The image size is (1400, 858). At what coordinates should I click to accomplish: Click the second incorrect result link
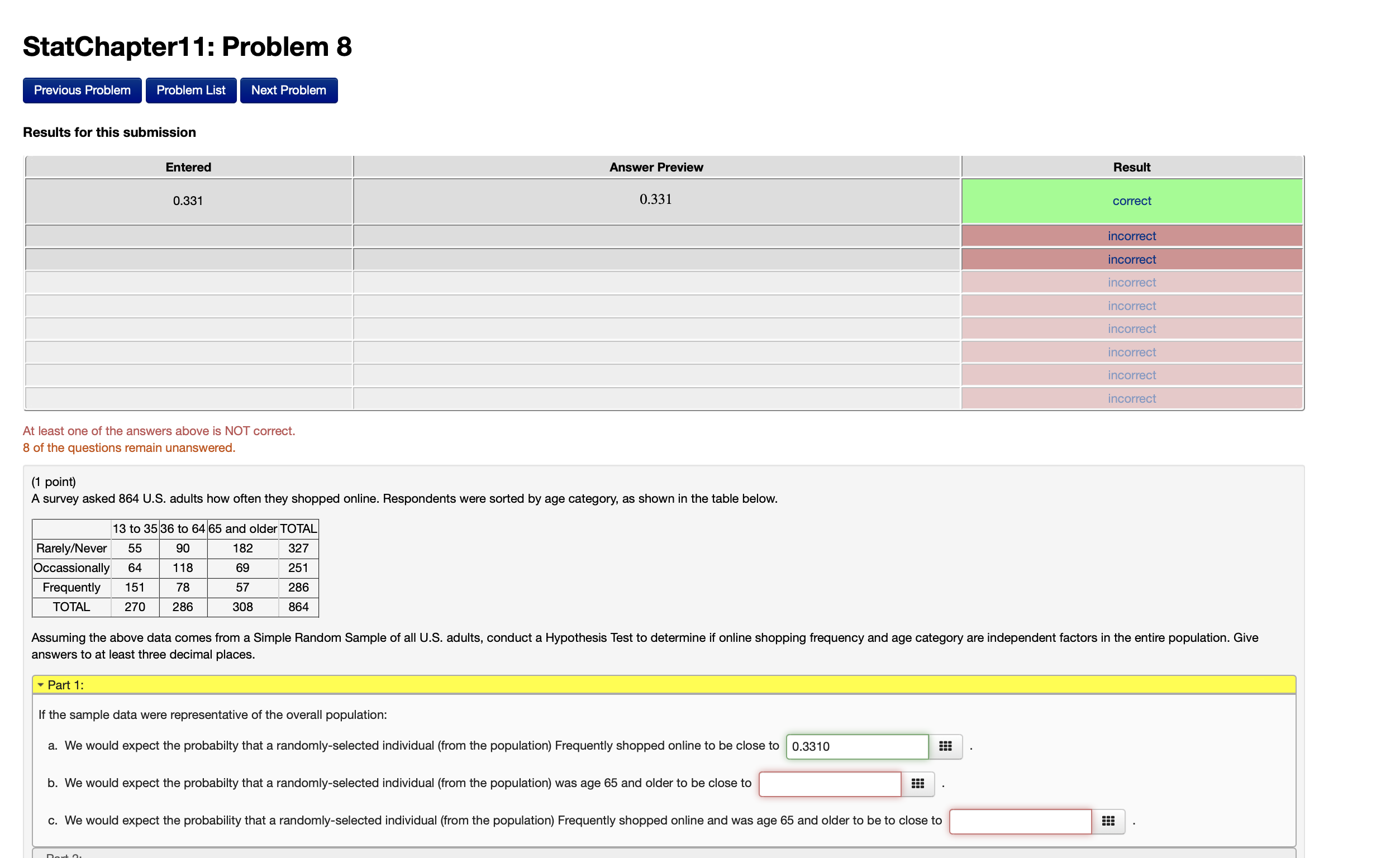1131,259
